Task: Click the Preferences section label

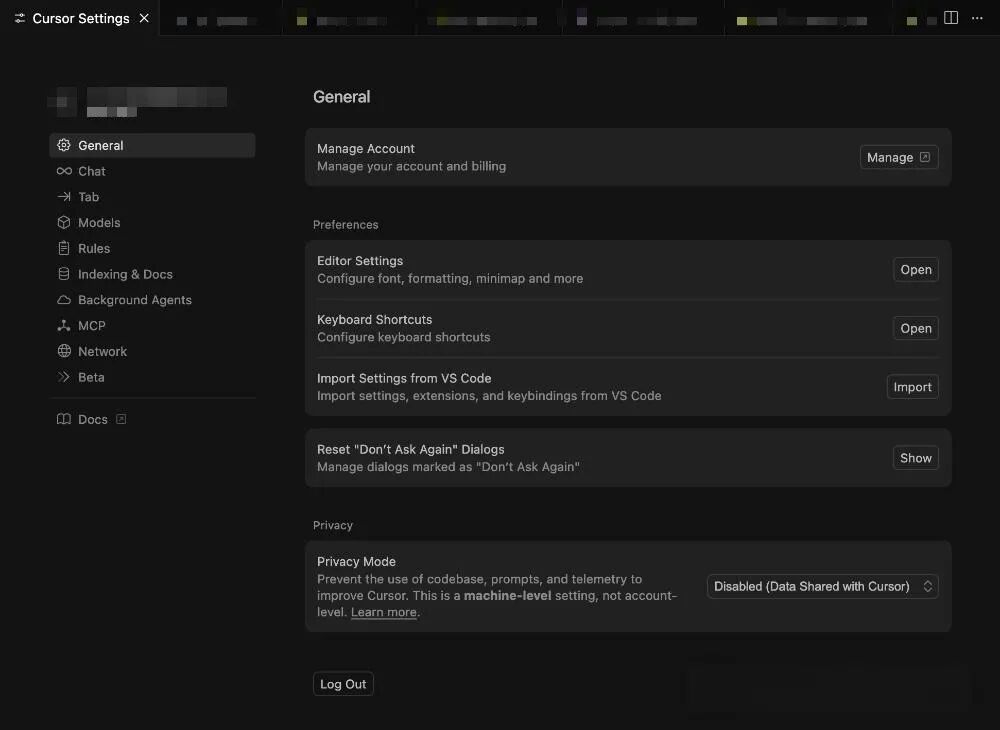Action: tap(345, 224)
